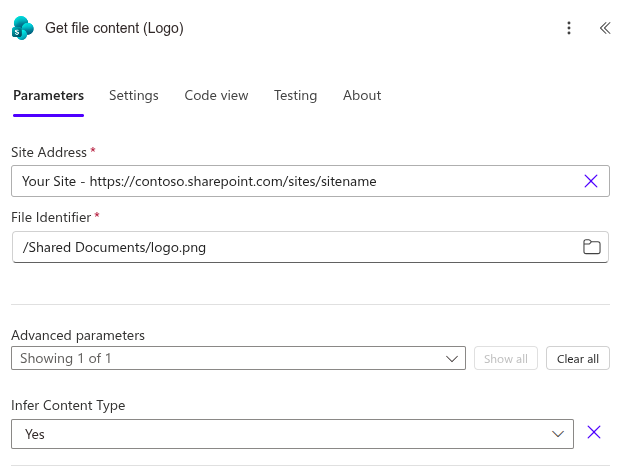This screenshot has width=621, height=466.
Task: Collapse the panel with double chevron
Action: [605, 28]
